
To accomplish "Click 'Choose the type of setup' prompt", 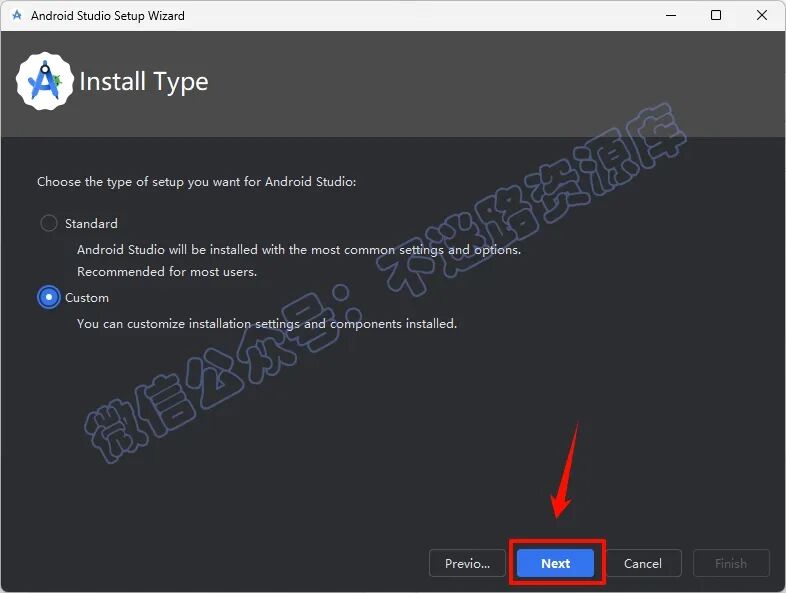I will click(x=196, y=181).
